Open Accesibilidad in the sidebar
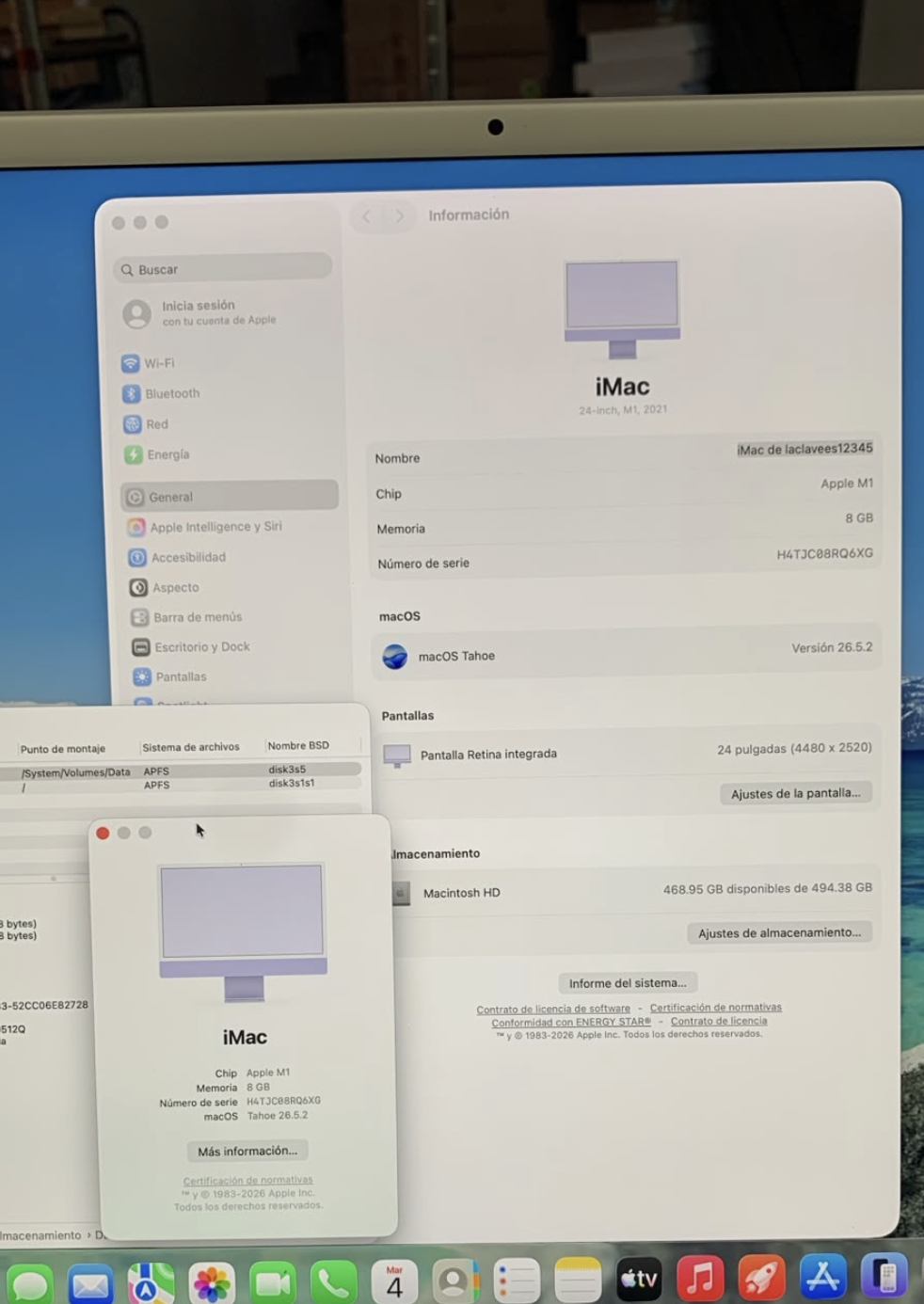This screenshot has width=924, height=1304. click(x=177, y=557)
